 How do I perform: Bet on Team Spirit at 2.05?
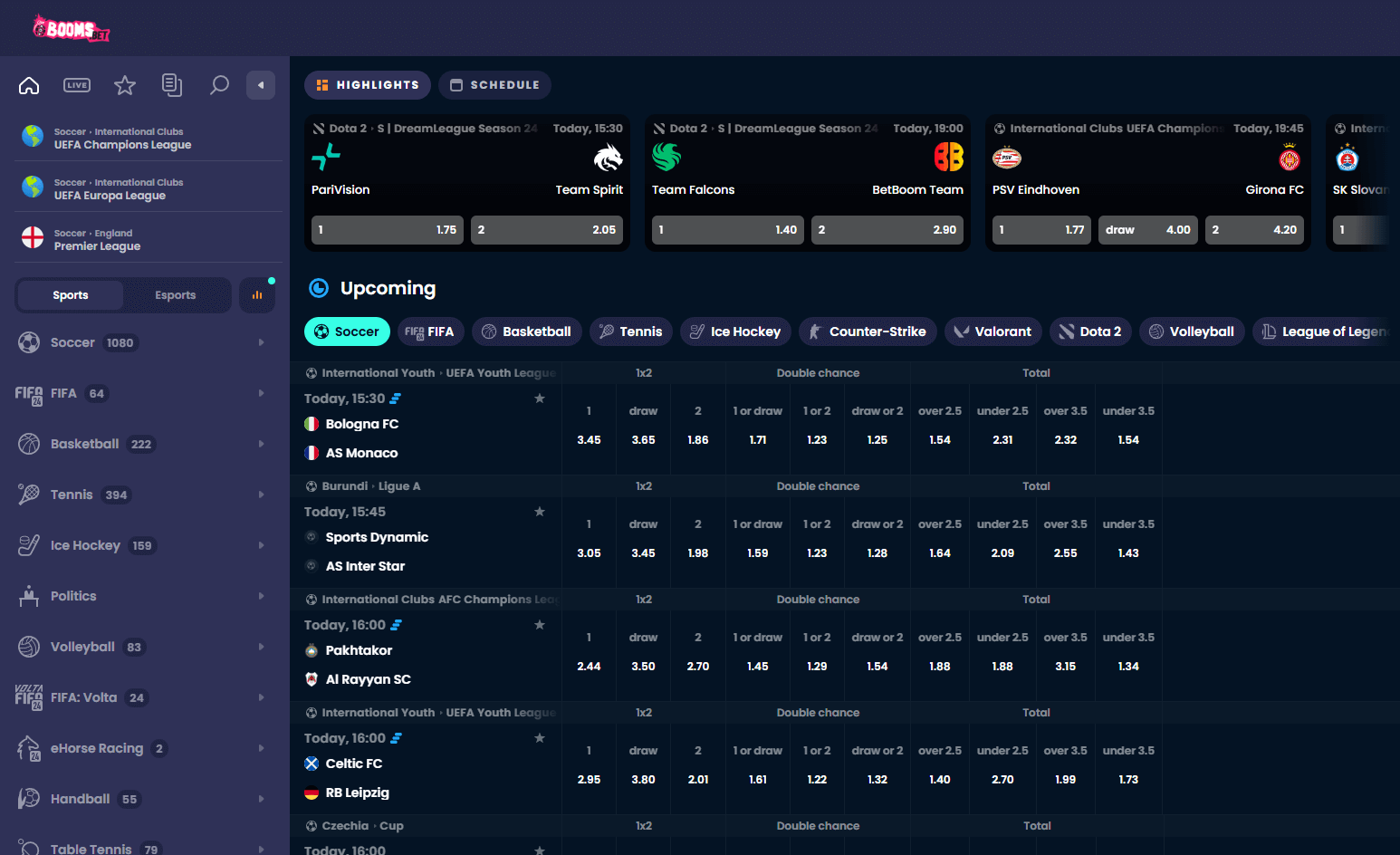pos(547,230)
